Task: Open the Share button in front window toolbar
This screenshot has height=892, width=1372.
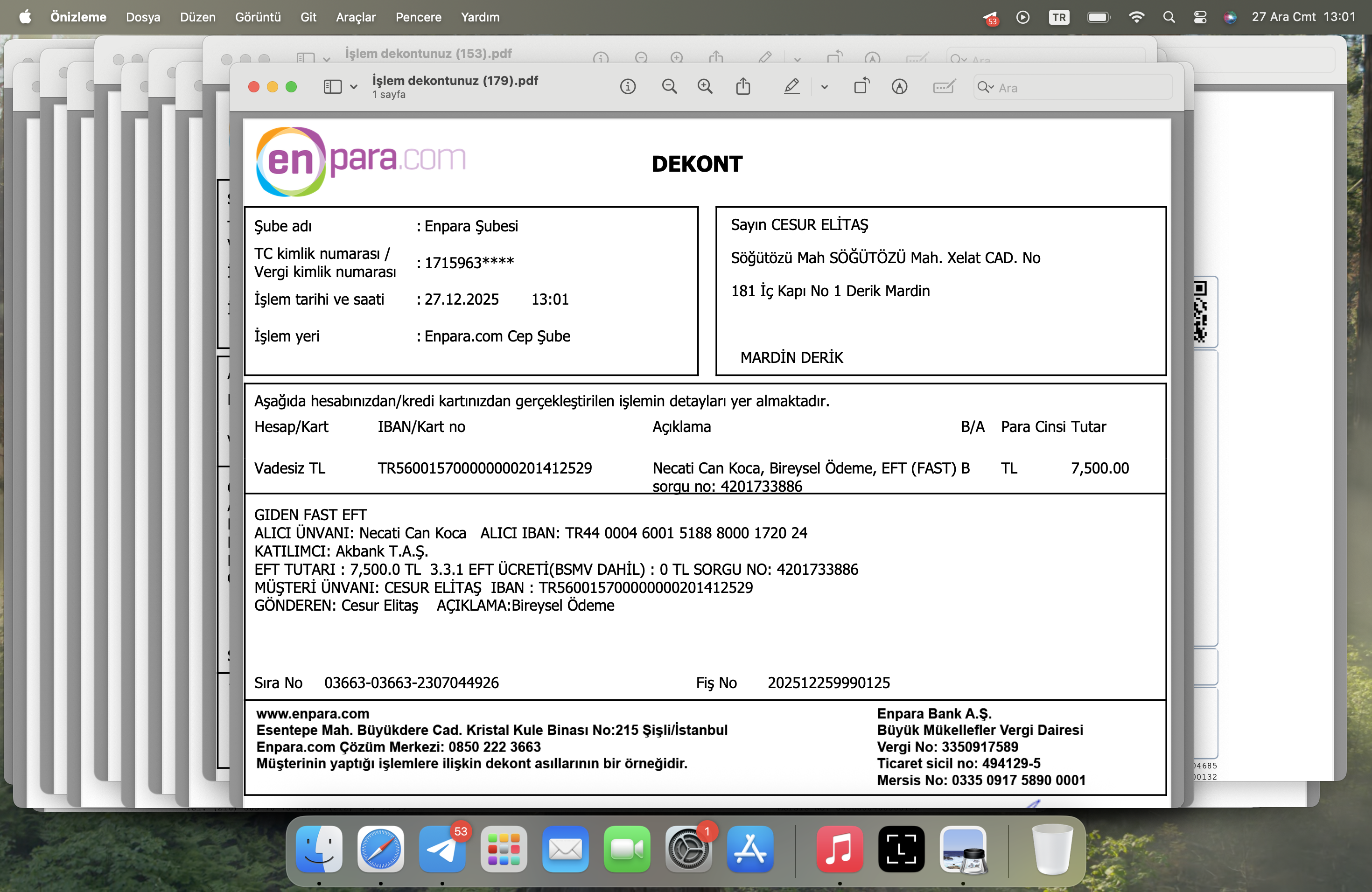Action: pyautogui.click(x=743, y=87)
